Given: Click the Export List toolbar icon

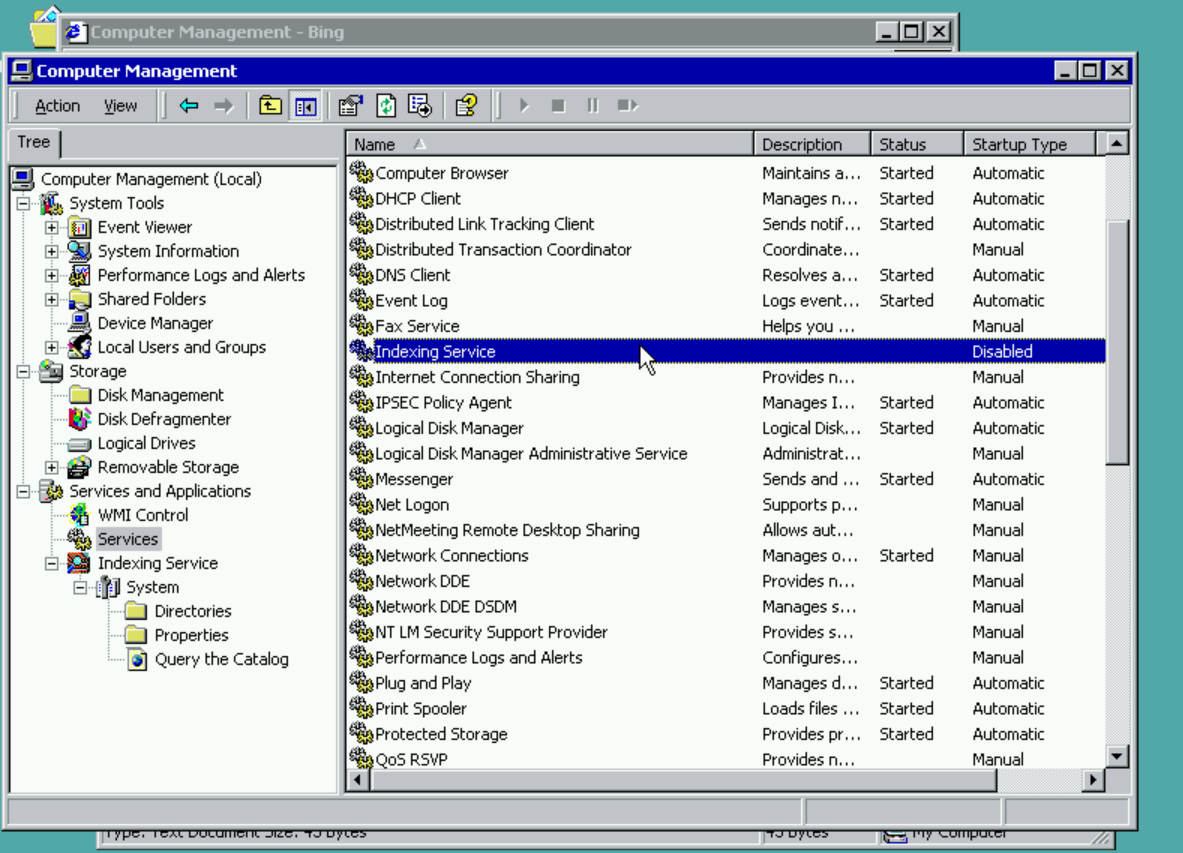Looking at the screenshot, I should tap(420, 106).
